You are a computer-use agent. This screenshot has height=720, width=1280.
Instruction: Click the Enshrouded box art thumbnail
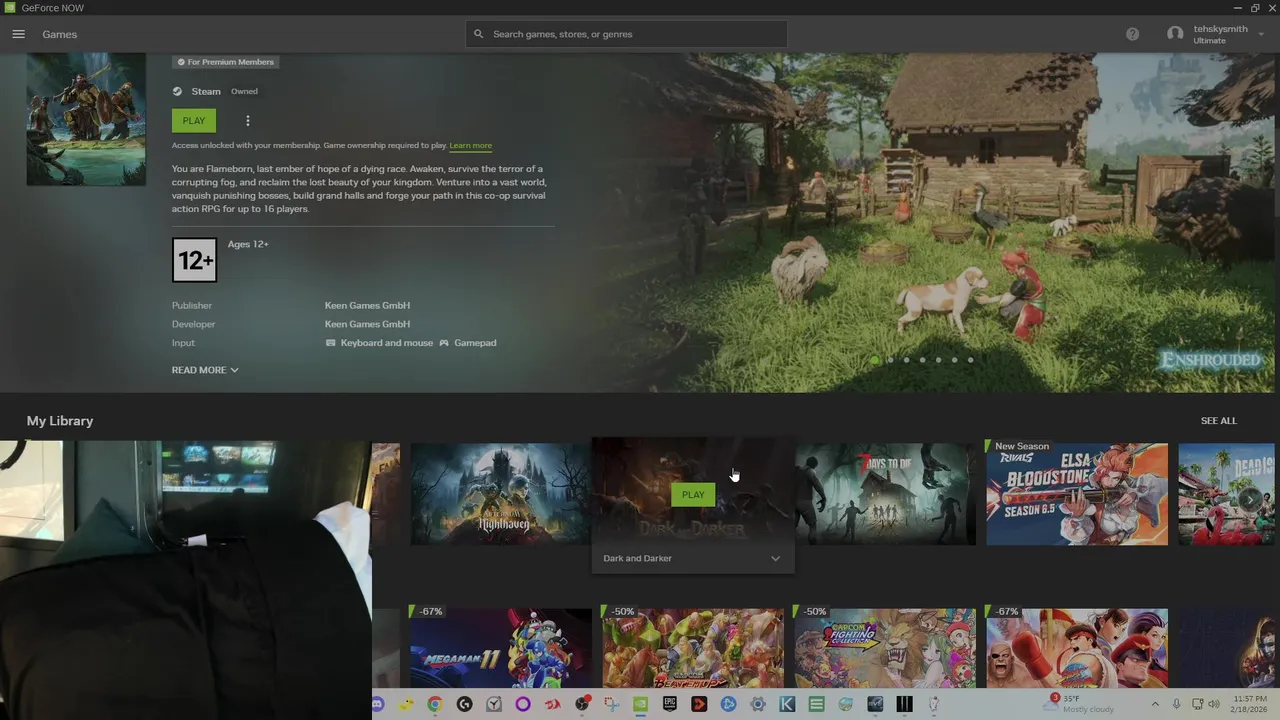pos(86,119)
